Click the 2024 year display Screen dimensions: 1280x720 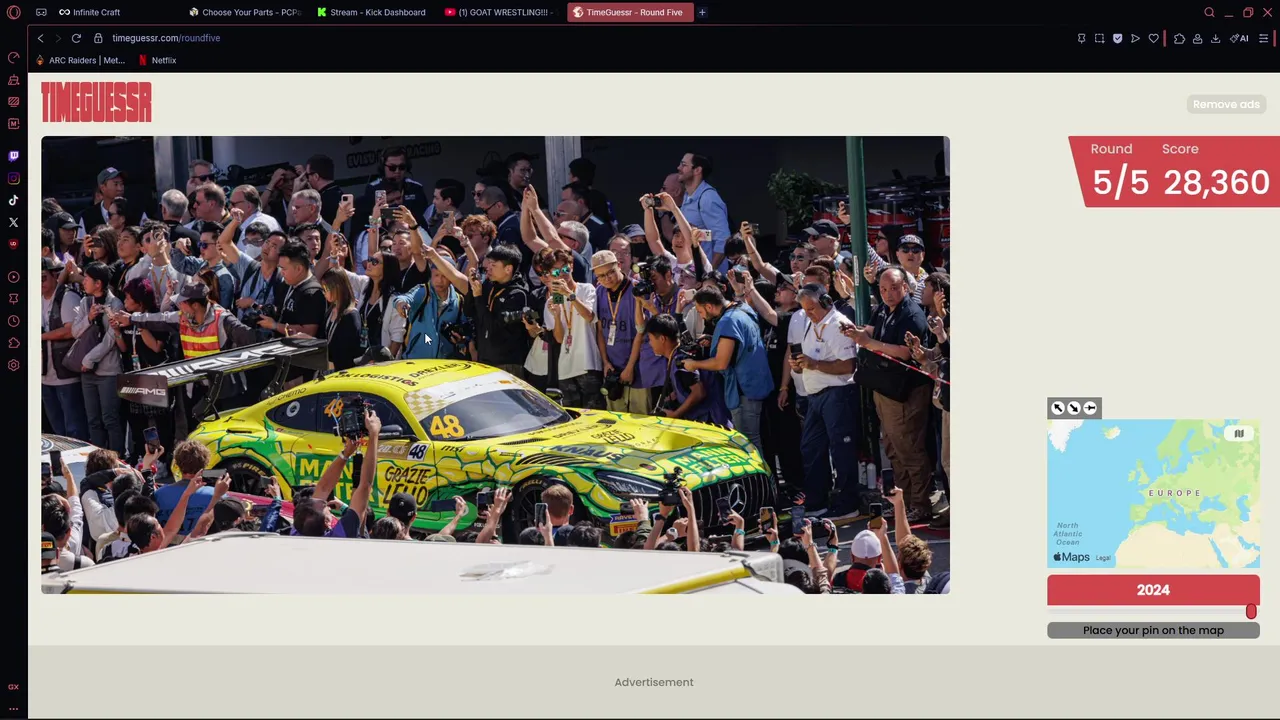1153,590
